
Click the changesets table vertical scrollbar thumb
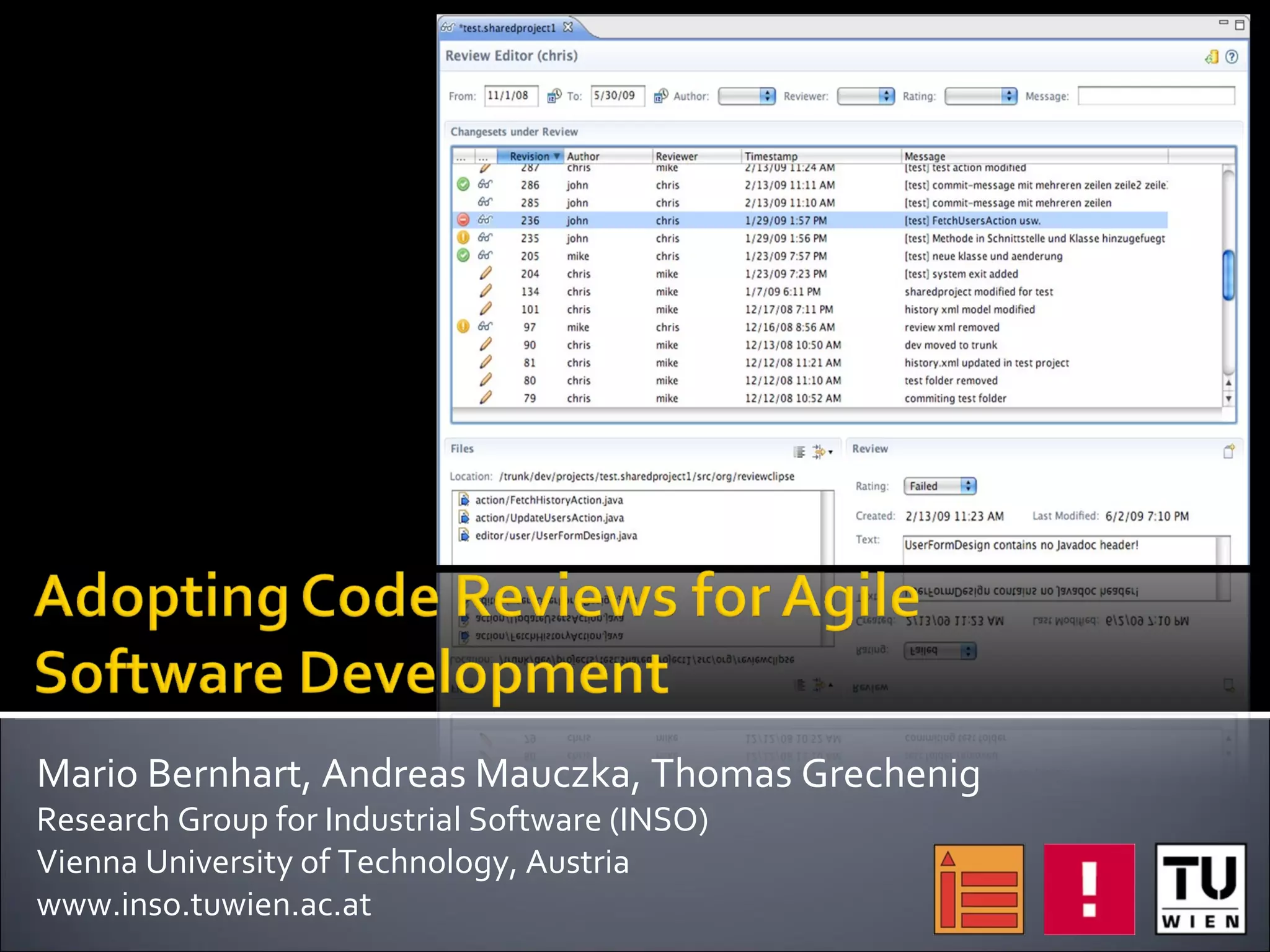1228,275
